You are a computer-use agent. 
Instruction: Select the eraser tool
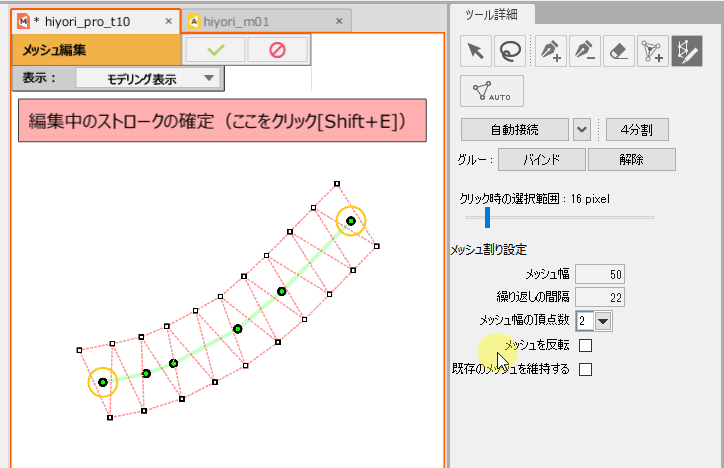click(x=620, y=51)
